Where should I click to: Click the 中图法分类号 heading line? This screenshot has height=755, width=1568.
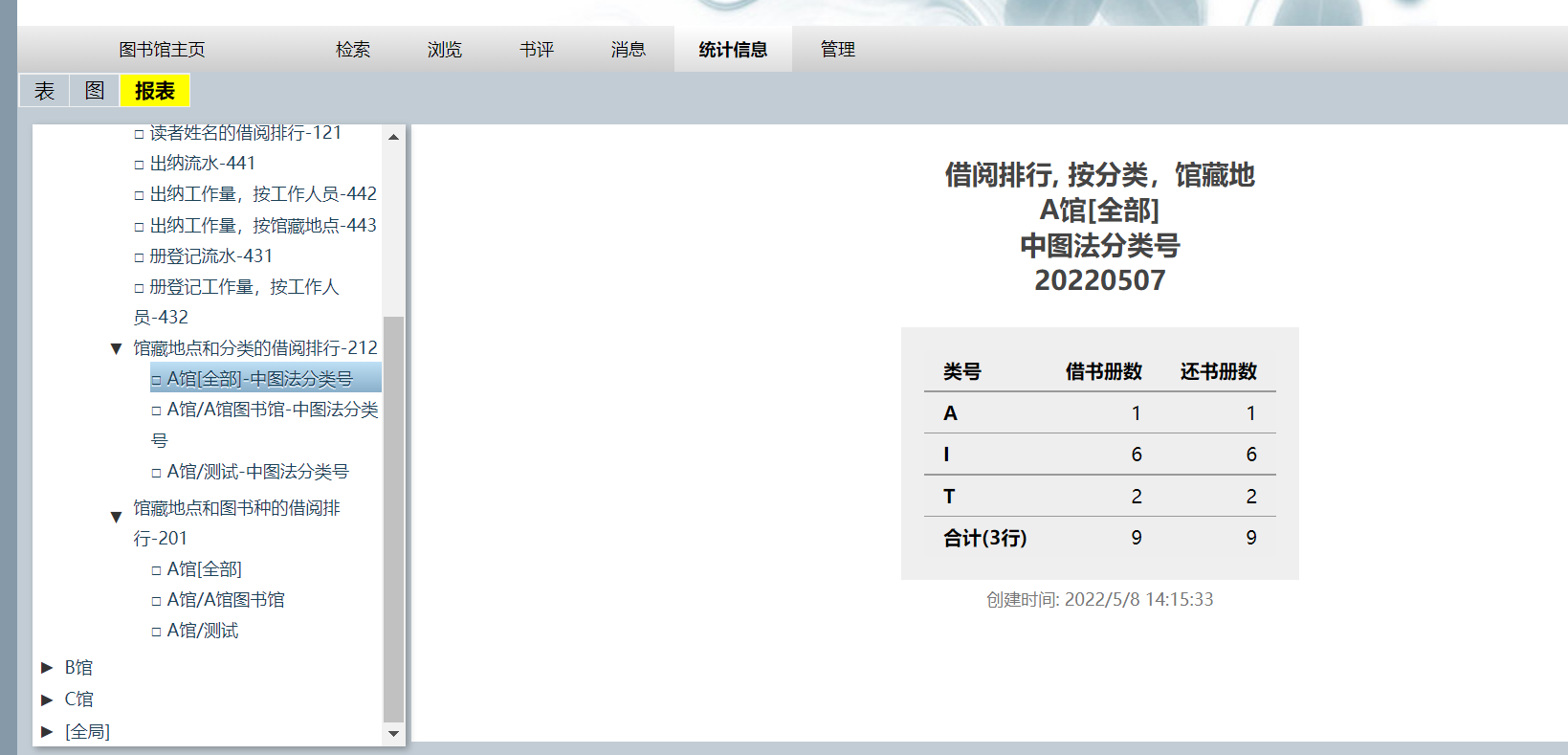click(1100, 246)
